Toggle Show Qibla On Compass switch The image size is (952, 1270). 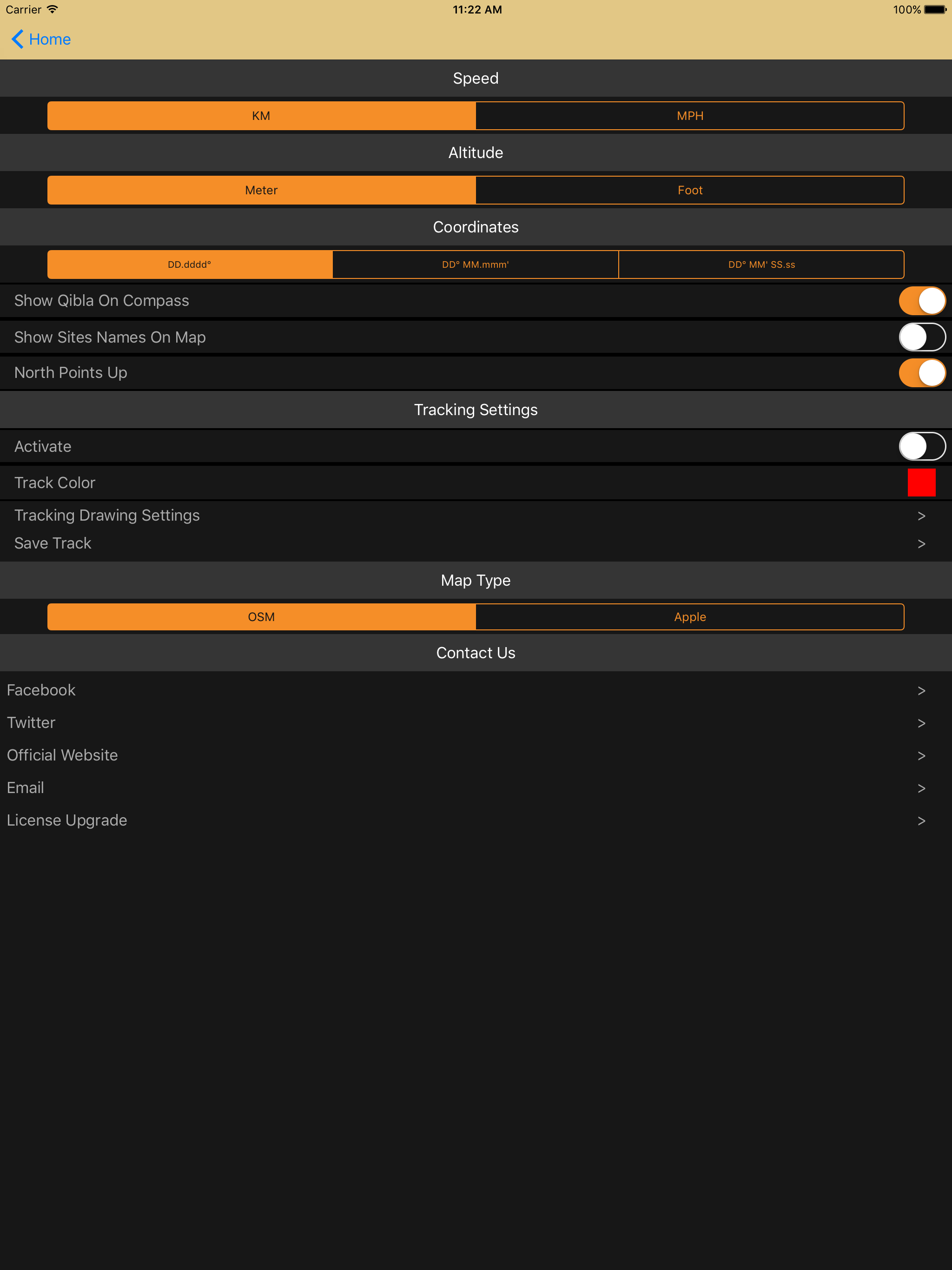point(922,301)
